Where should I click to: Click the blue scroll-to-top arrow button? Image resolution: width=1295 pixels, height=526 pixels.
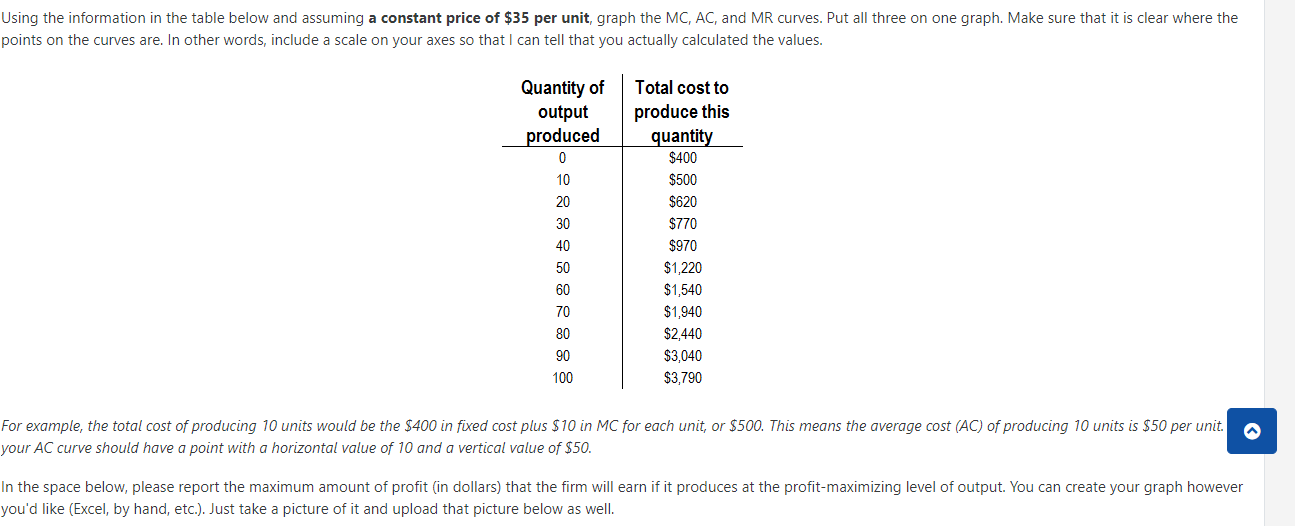1253,431
